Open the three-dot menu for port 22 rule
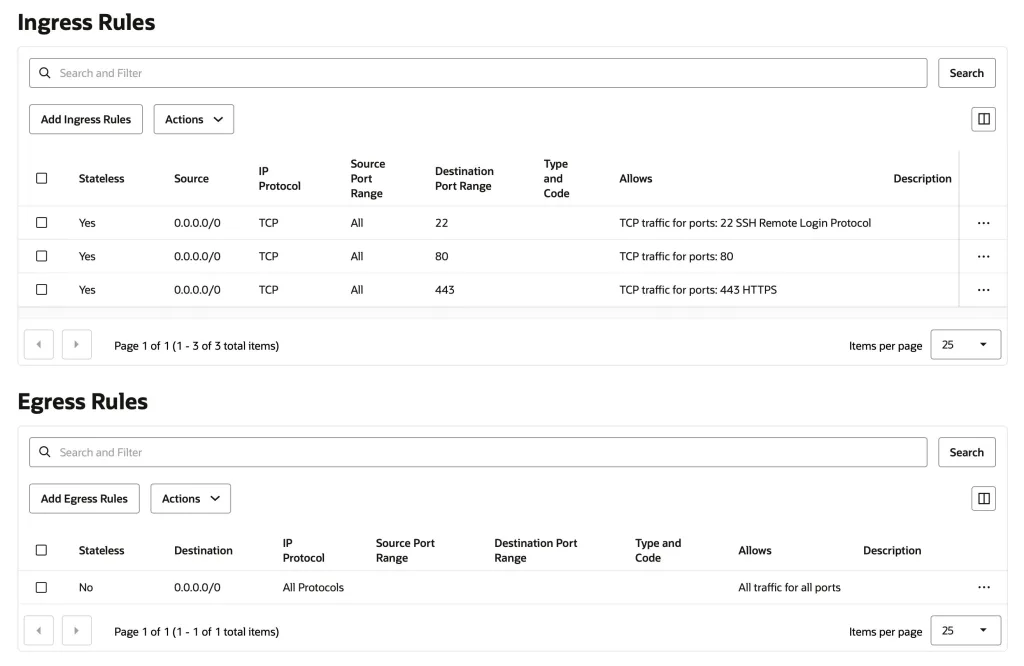Image resolution: width=1024 pixels, height=666 pixels. point(983,223)
